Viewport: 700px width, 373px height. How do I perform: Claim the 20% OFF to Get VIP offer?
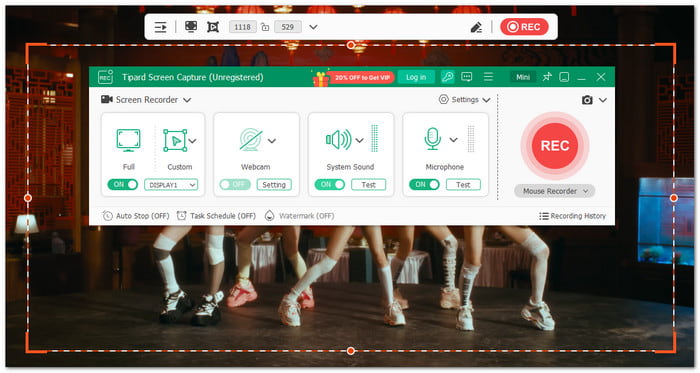click(361, 77)
